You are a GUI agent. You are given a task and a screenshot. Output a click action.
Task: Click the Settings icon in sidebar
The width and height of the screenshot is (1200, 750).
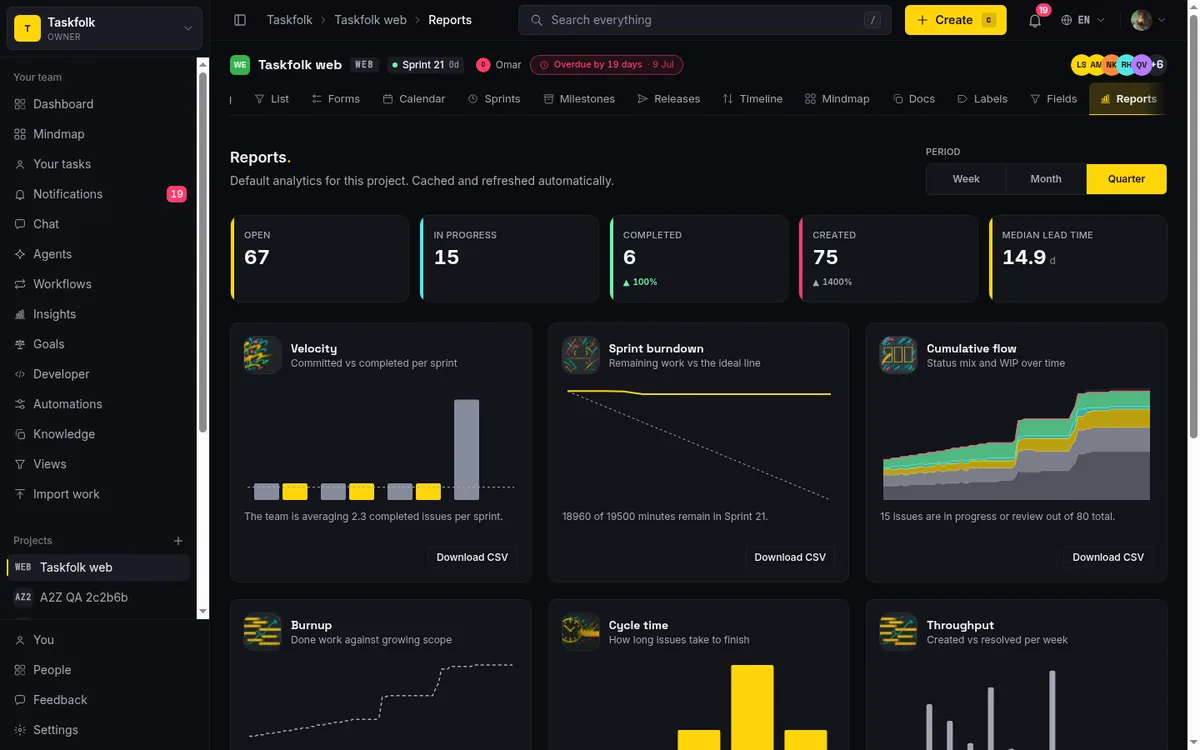coord(20,730)
